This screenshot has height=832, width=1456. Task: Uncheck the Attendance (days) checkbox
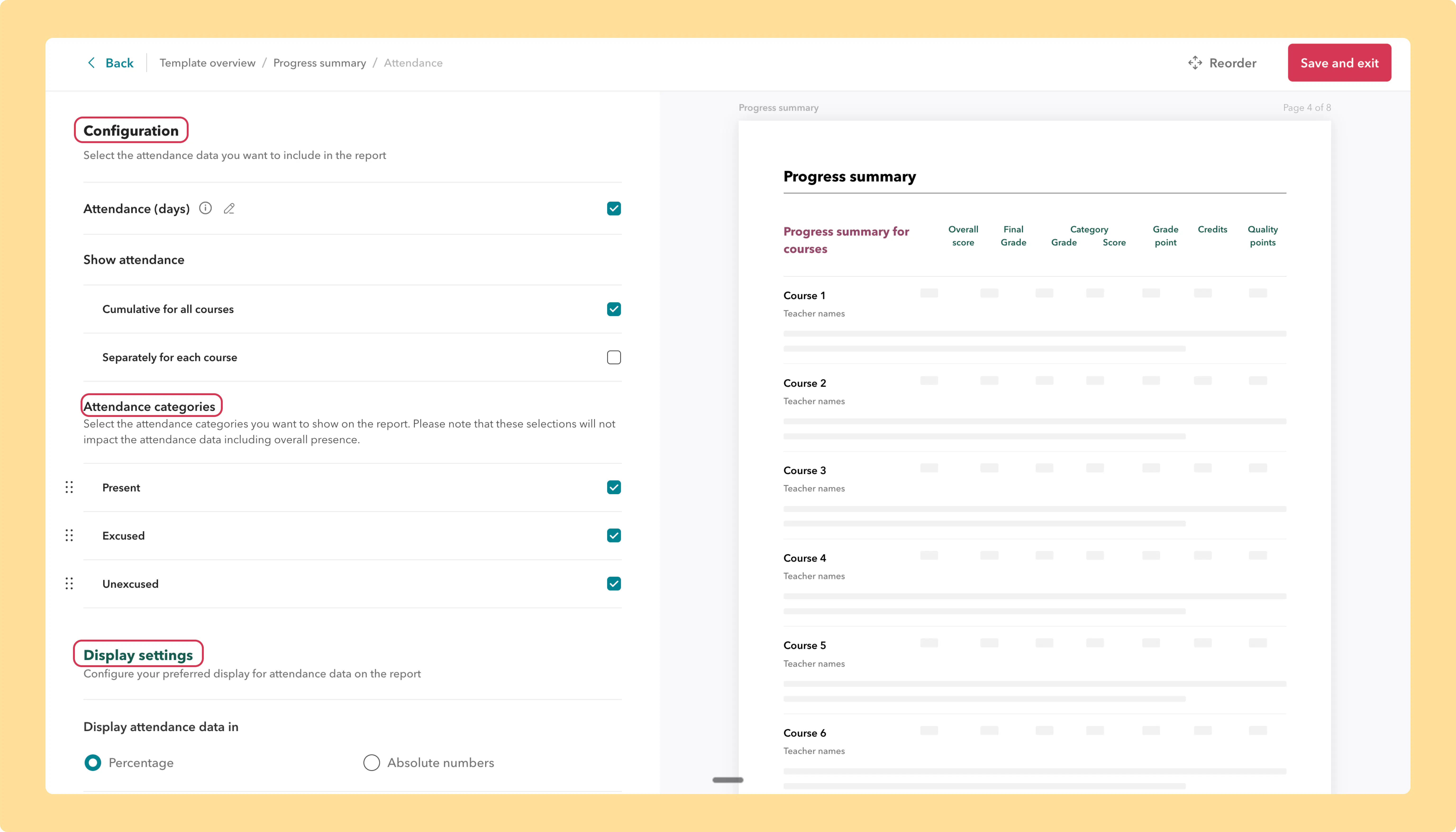tap(614, 208)
